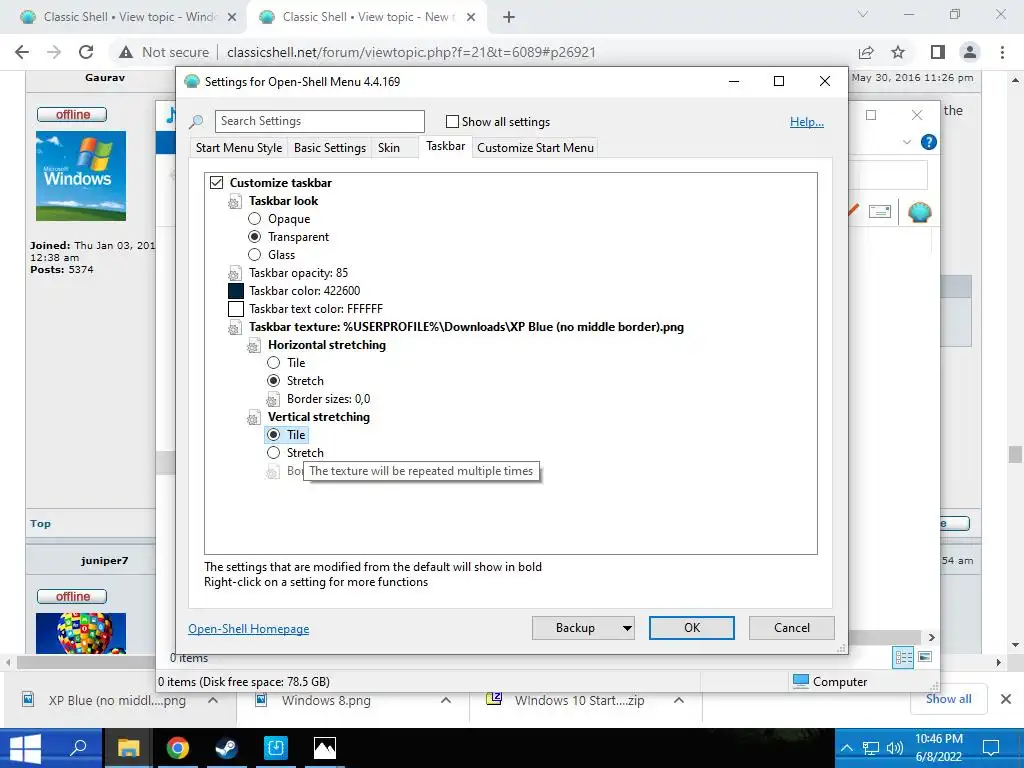Click the Horizontal stretching setting icon
The width and height of the screenshot is (1024, 768).
[x=253, y=345]
